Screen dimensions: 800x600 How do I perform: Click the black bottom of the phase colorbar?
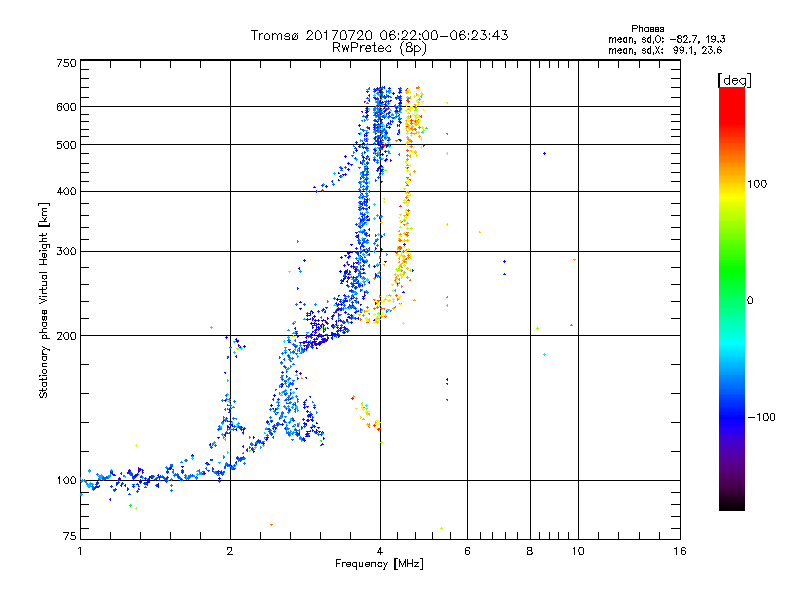tap(732, 503)
